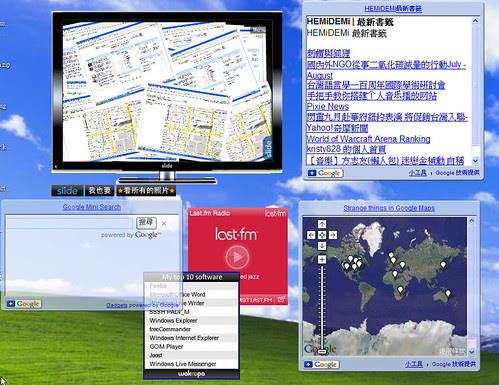Click the My top 10 software header
The height and width of the screenshot is (385, 499).
point(192,277)
